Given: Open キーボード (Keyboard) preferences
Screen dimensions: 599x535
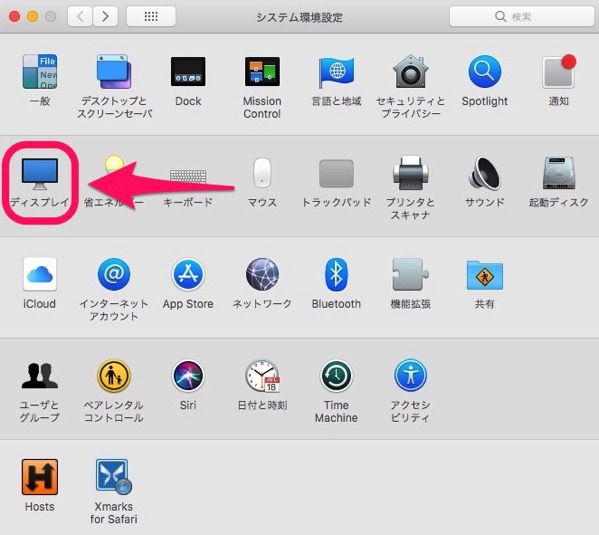Looking at the screenshot, I should point(188,177).
